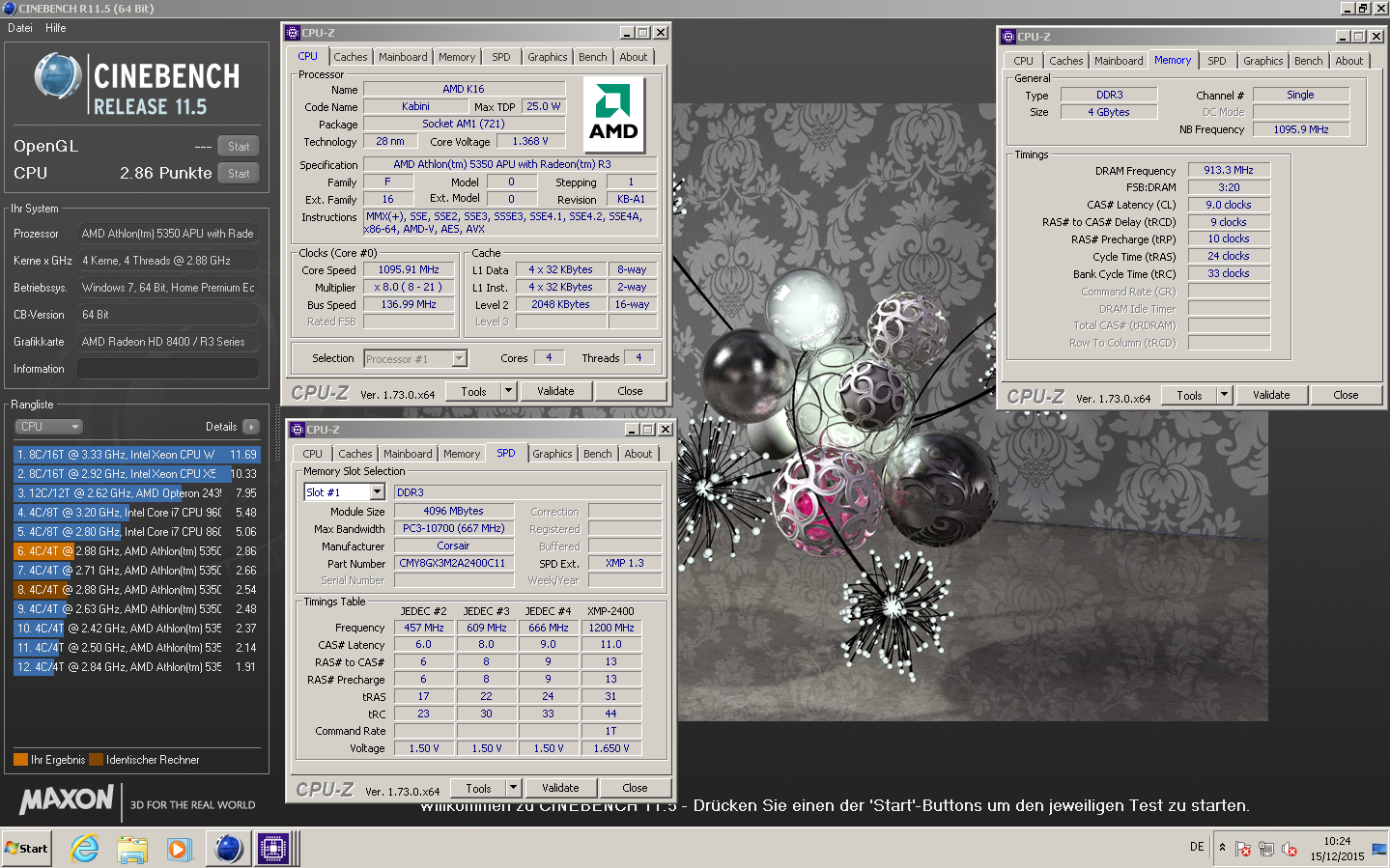
Task: Click the Cinebench taskbar icon
Action: (x=228, y=849)
